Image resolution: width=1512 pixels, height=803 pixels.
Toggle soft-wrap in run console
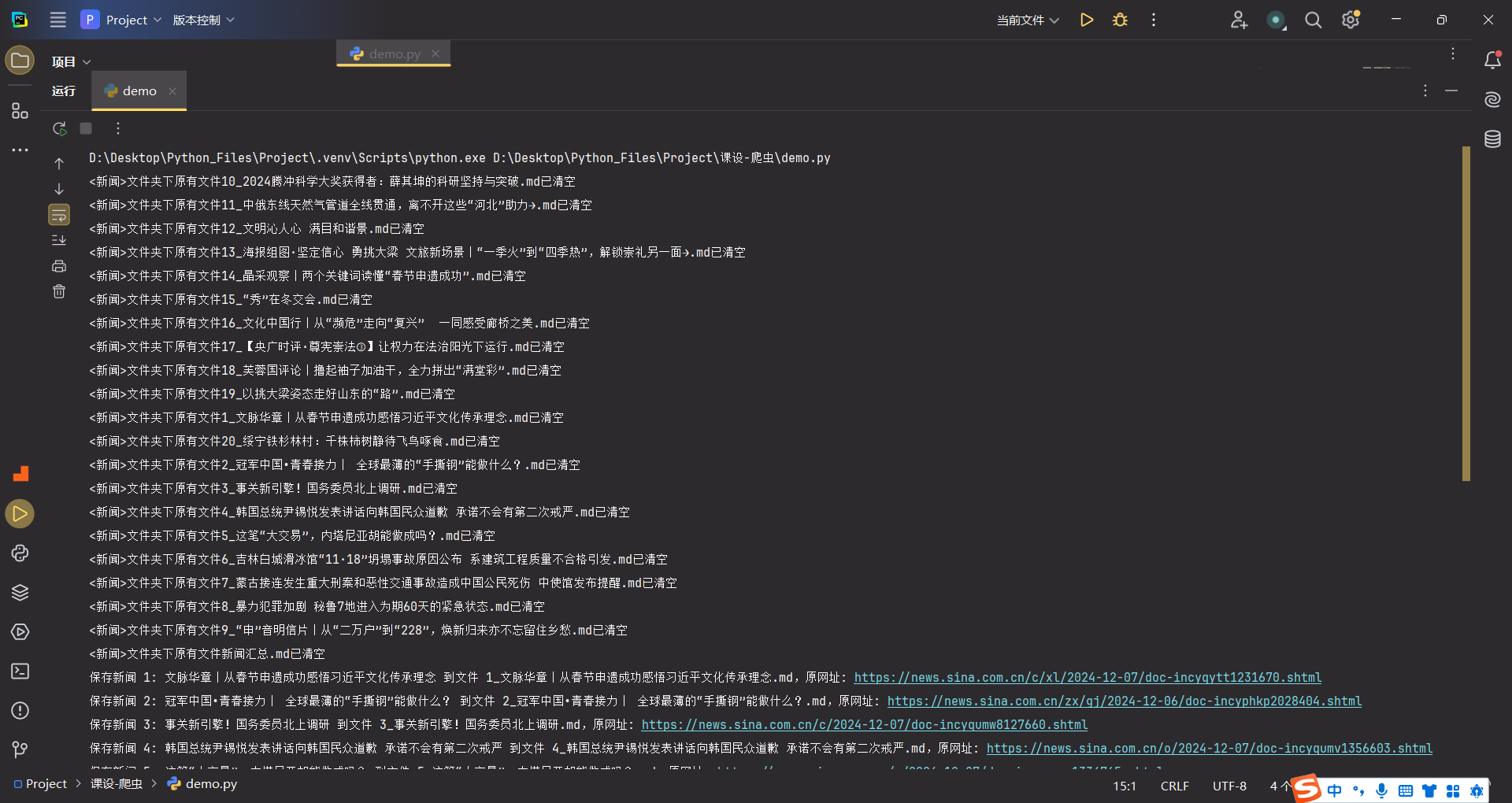point(59,214)
